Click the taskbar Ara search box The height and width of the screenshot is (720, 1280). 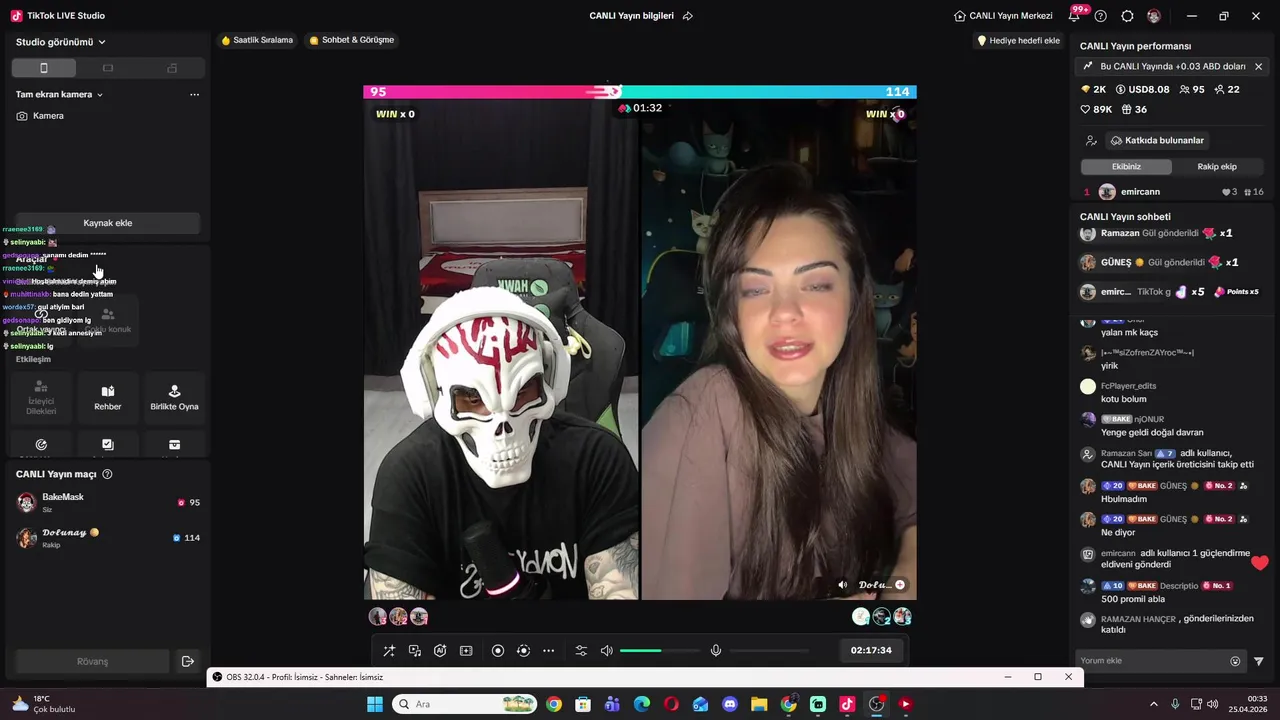(x=464, y=704)
